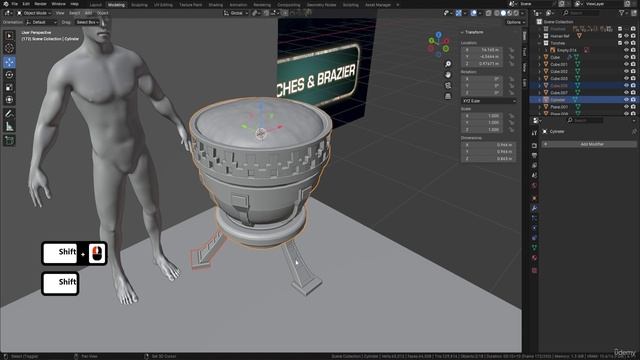The width and height of the screenshot is (640, 360).
Task: Pick the Select Box tool icon
Action: (9, 36)
